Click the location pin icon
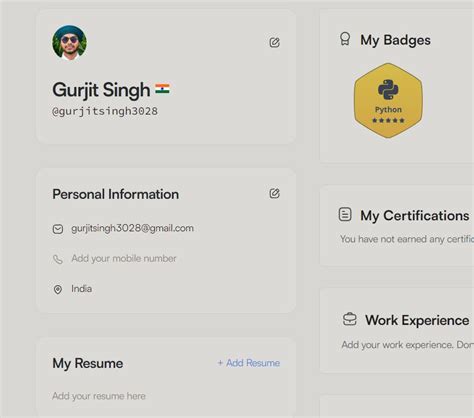 tap(58, 289)
